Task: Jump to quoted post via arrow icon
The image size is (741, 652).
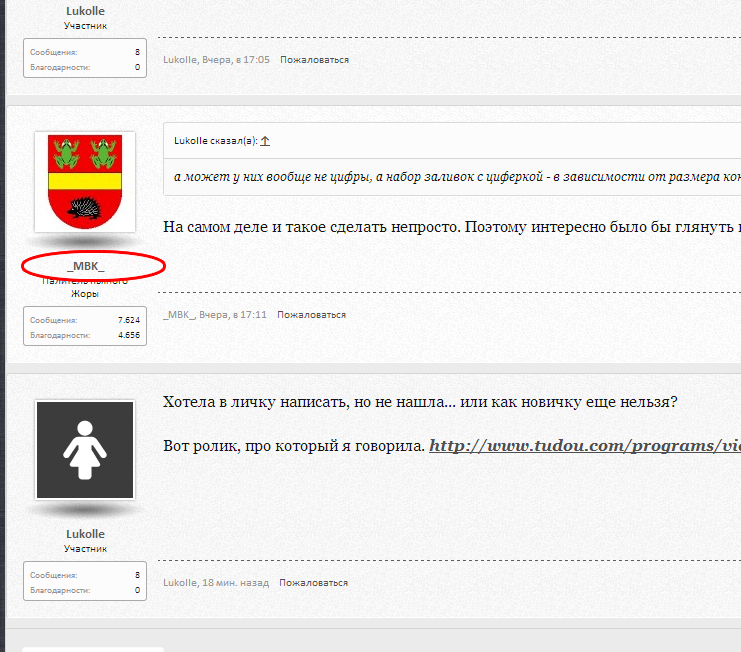Action: pyautogui.click(x=265, y=141)
